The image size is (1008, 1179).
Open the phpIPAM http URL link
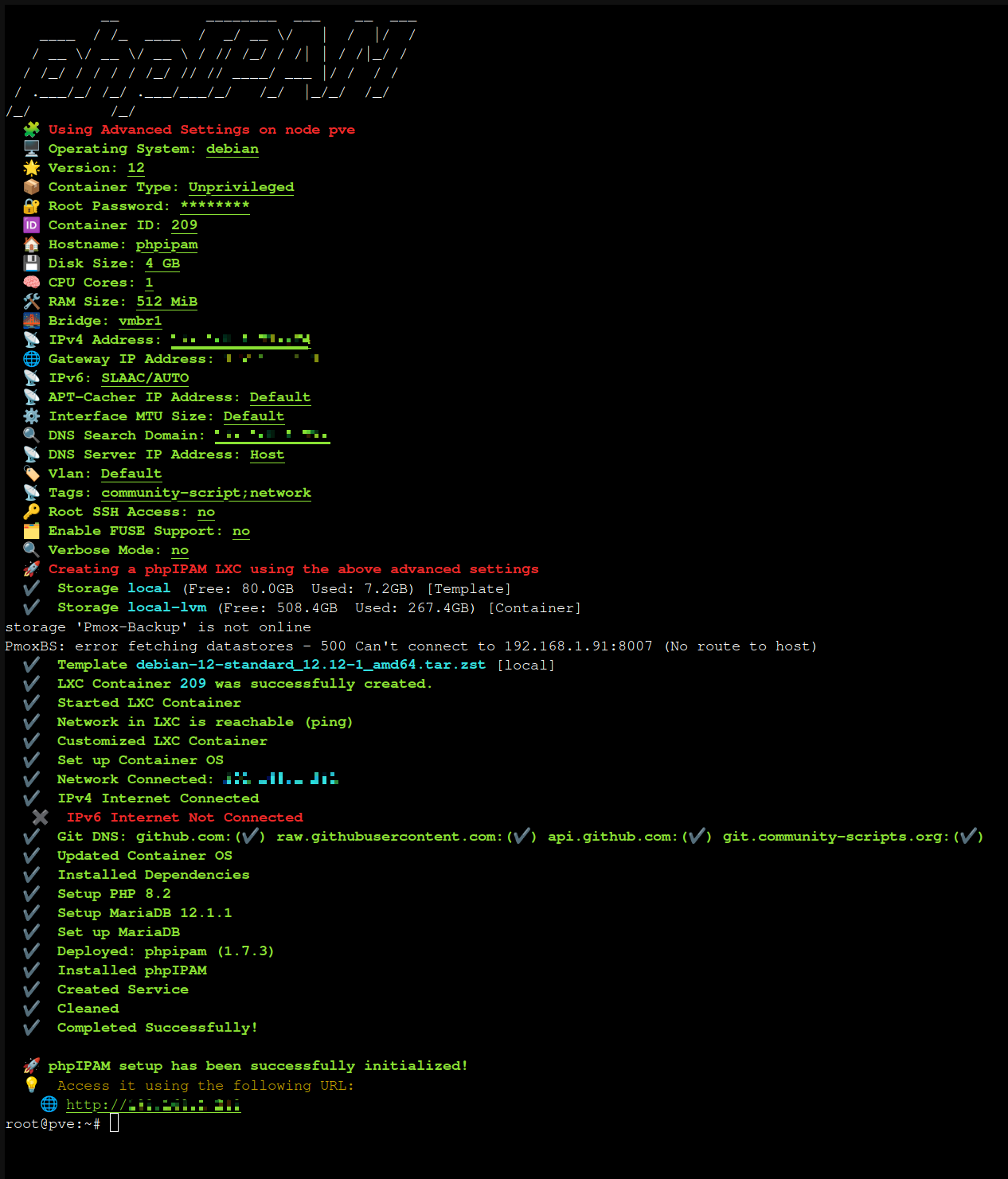tap(153, 1105)
